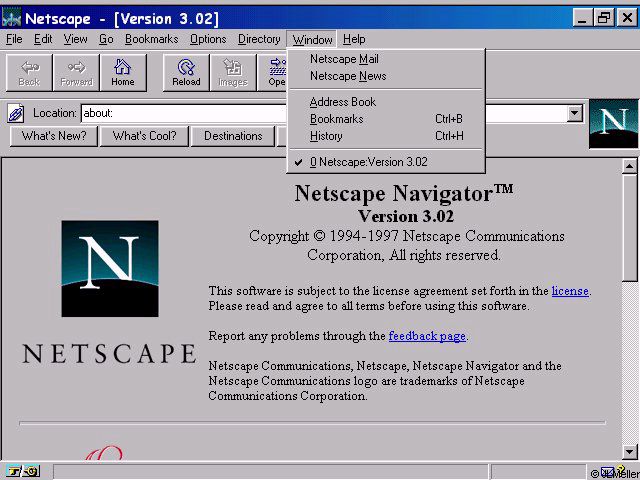Click the Images toolbar button

tap(233, 73)
